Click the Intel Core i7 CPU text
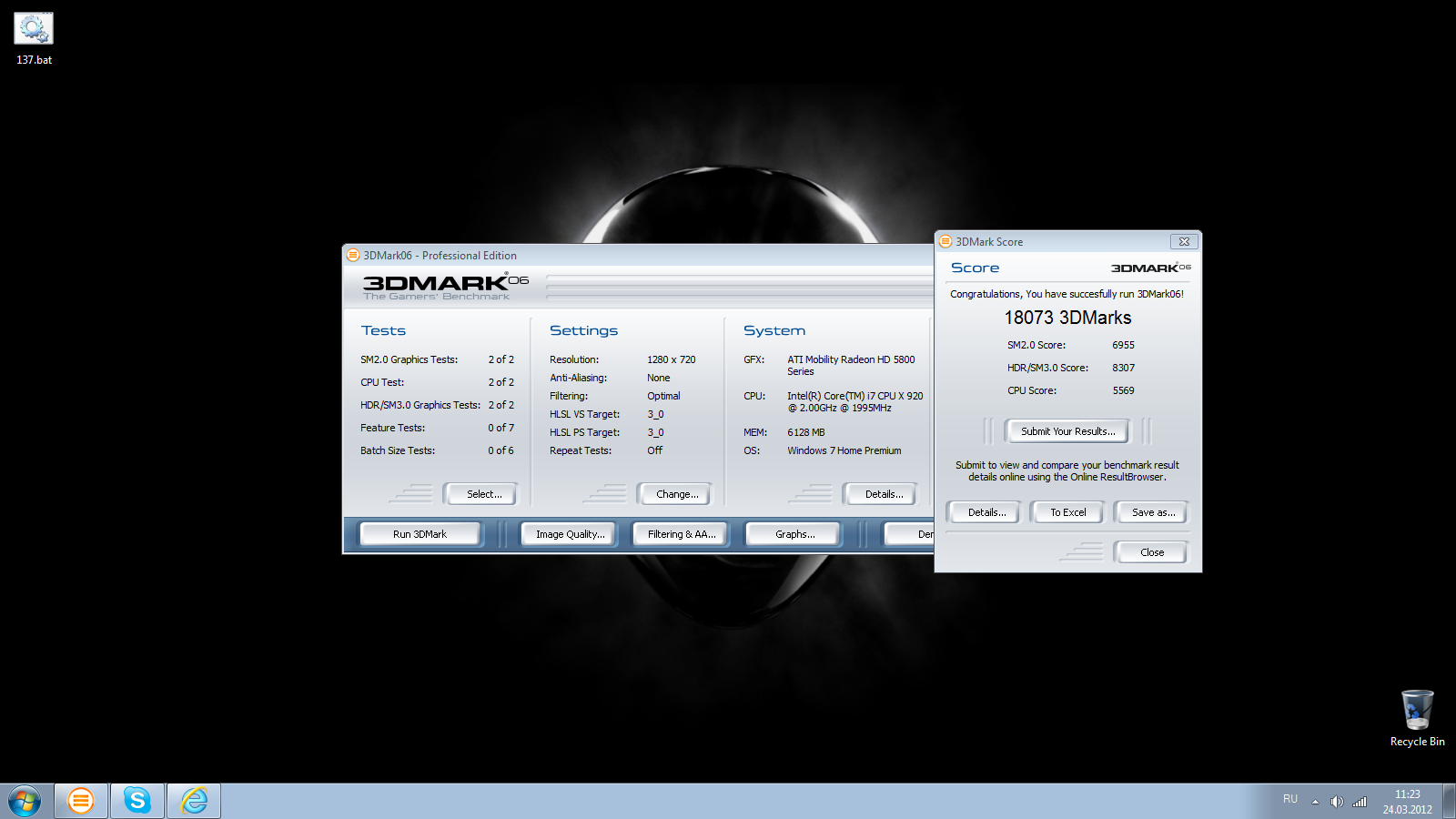 (x=854, y=401)
